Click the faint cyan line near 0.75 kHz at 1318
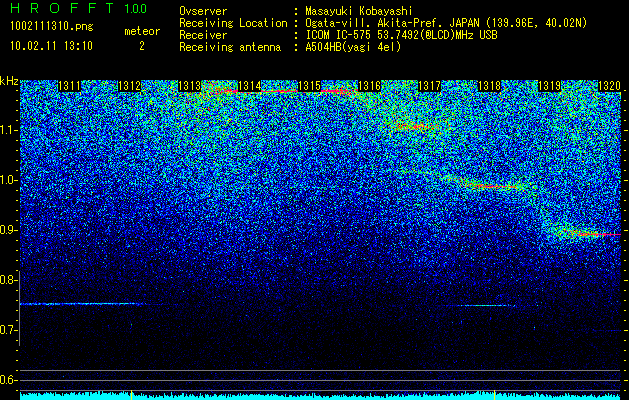This screenshot has height=400, width=629. pyautogui.click(x=487, y=306)
